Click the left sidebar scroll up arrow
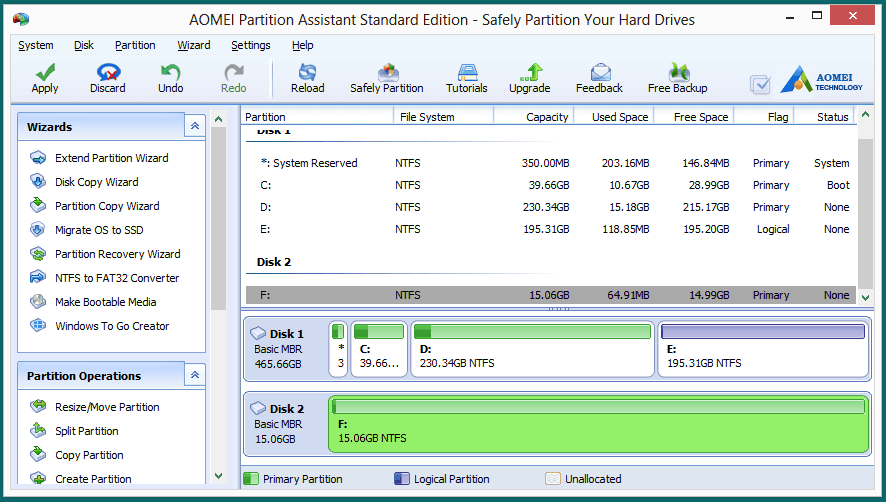The height and width of the screenshot is (502, 886). coord(219,119)
